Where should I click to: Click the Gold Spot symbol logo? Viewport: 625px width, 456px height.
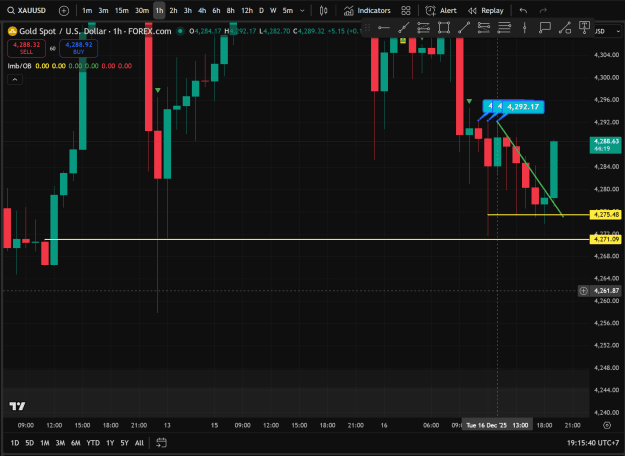(12, 31)
